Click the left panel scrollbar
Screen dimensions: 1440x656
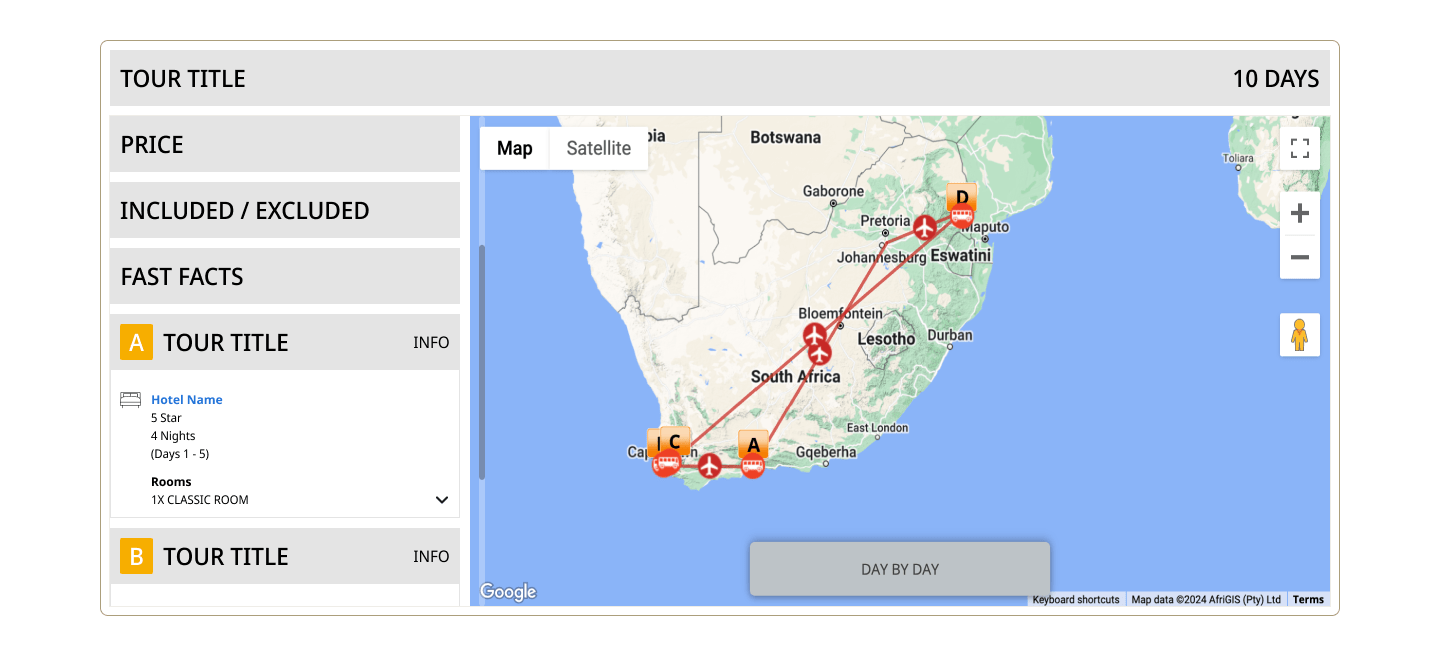pos(481,362)
